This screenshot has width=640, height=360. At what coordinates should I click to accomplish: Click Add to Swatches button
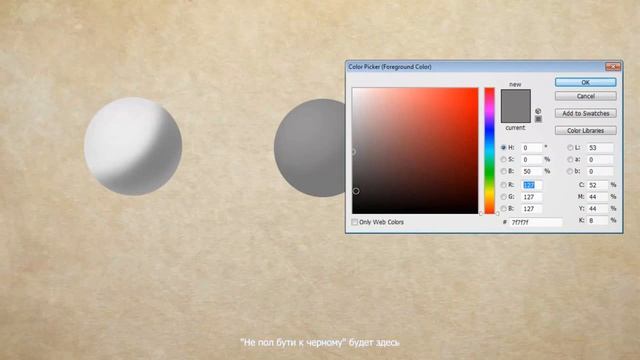pos(585,113)
